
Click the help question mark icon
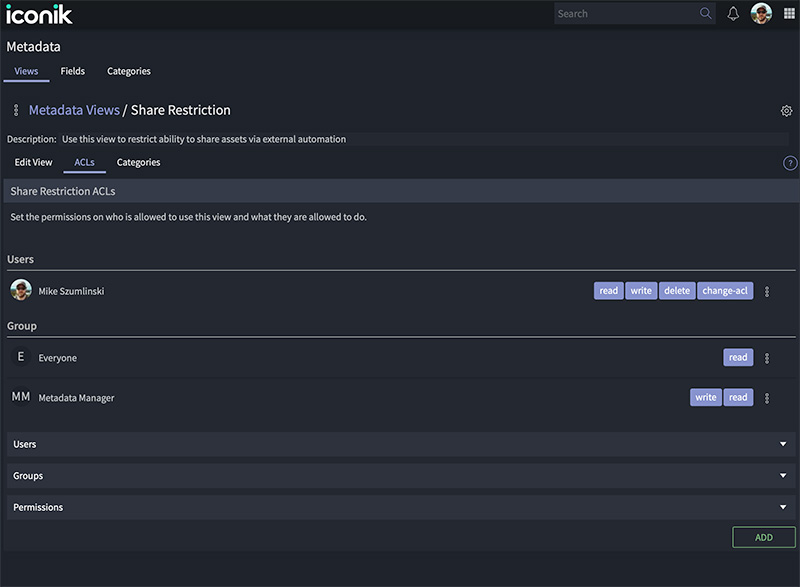click(790, 163)
